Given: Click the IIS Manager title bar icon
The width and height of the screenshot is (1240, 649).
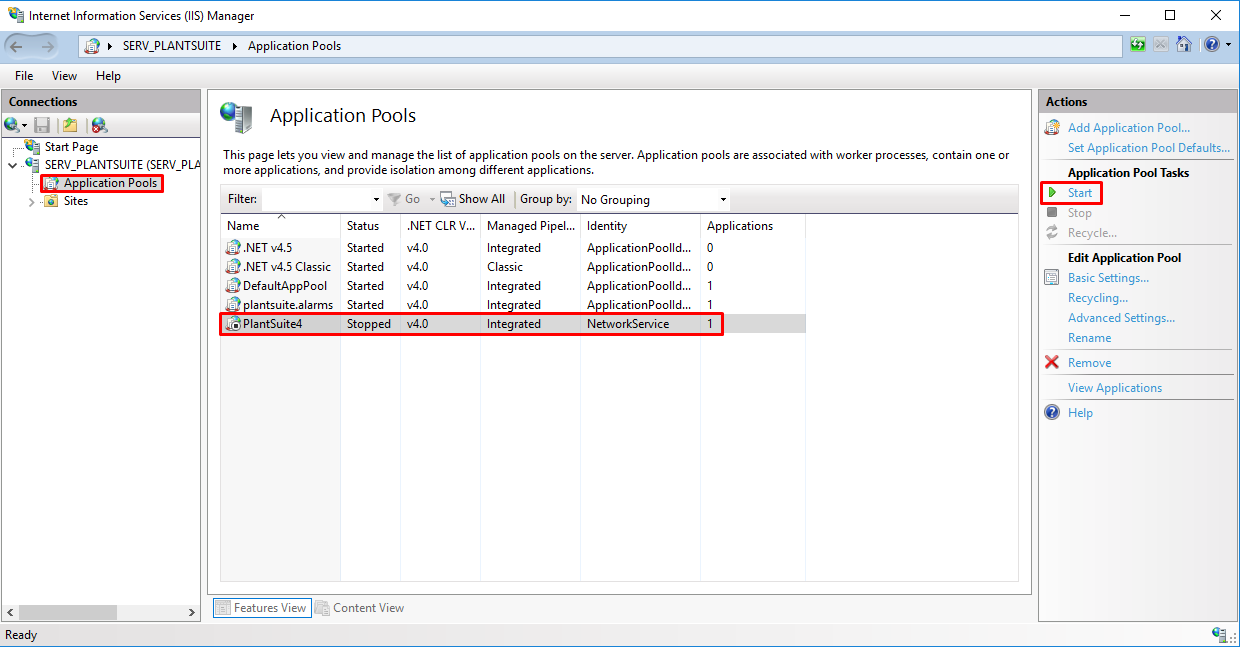Looking at the screenshot, I should [x=14, y=16].
